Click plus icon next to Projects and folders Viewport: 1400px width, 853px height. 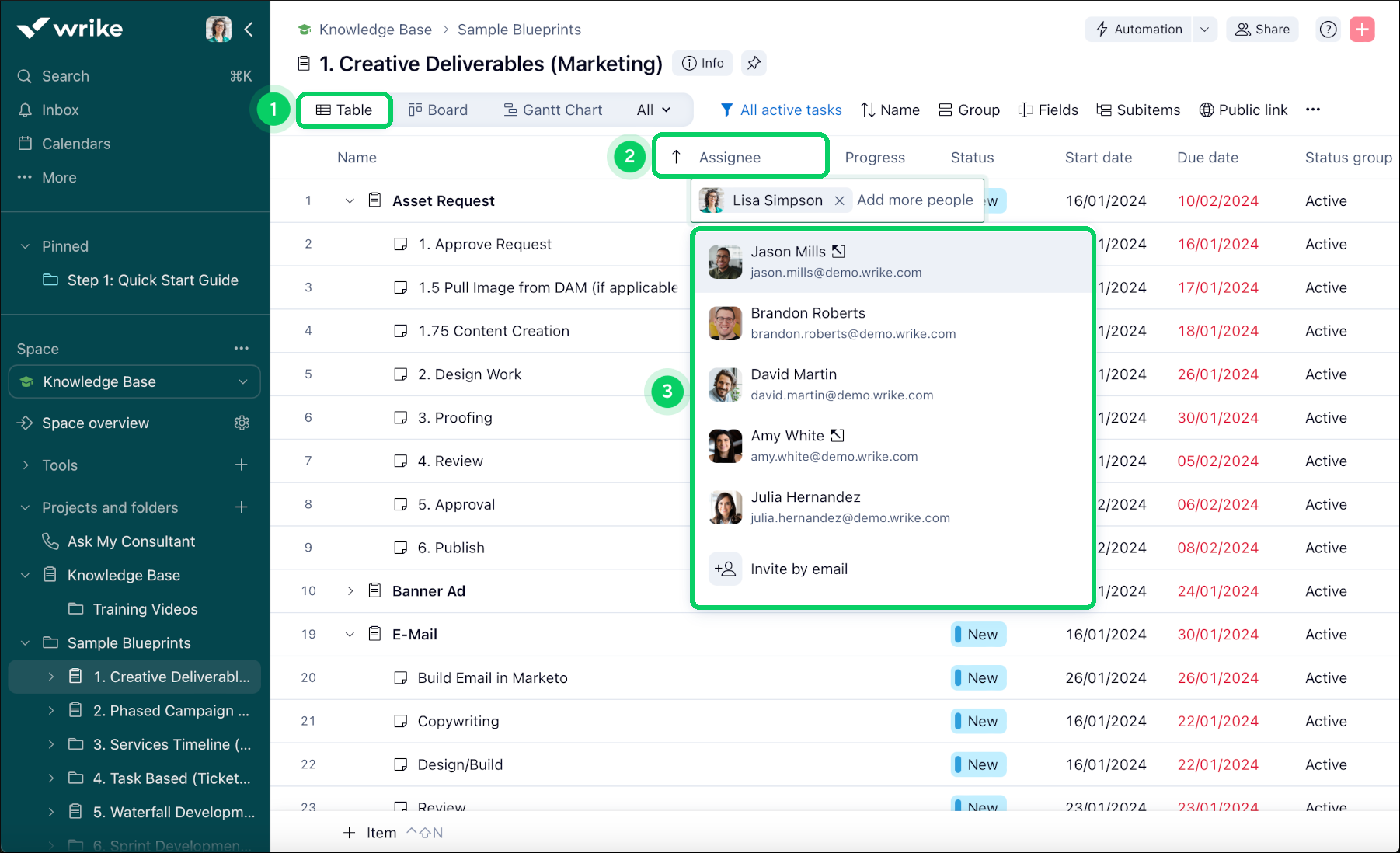click(x=242, y=507)
